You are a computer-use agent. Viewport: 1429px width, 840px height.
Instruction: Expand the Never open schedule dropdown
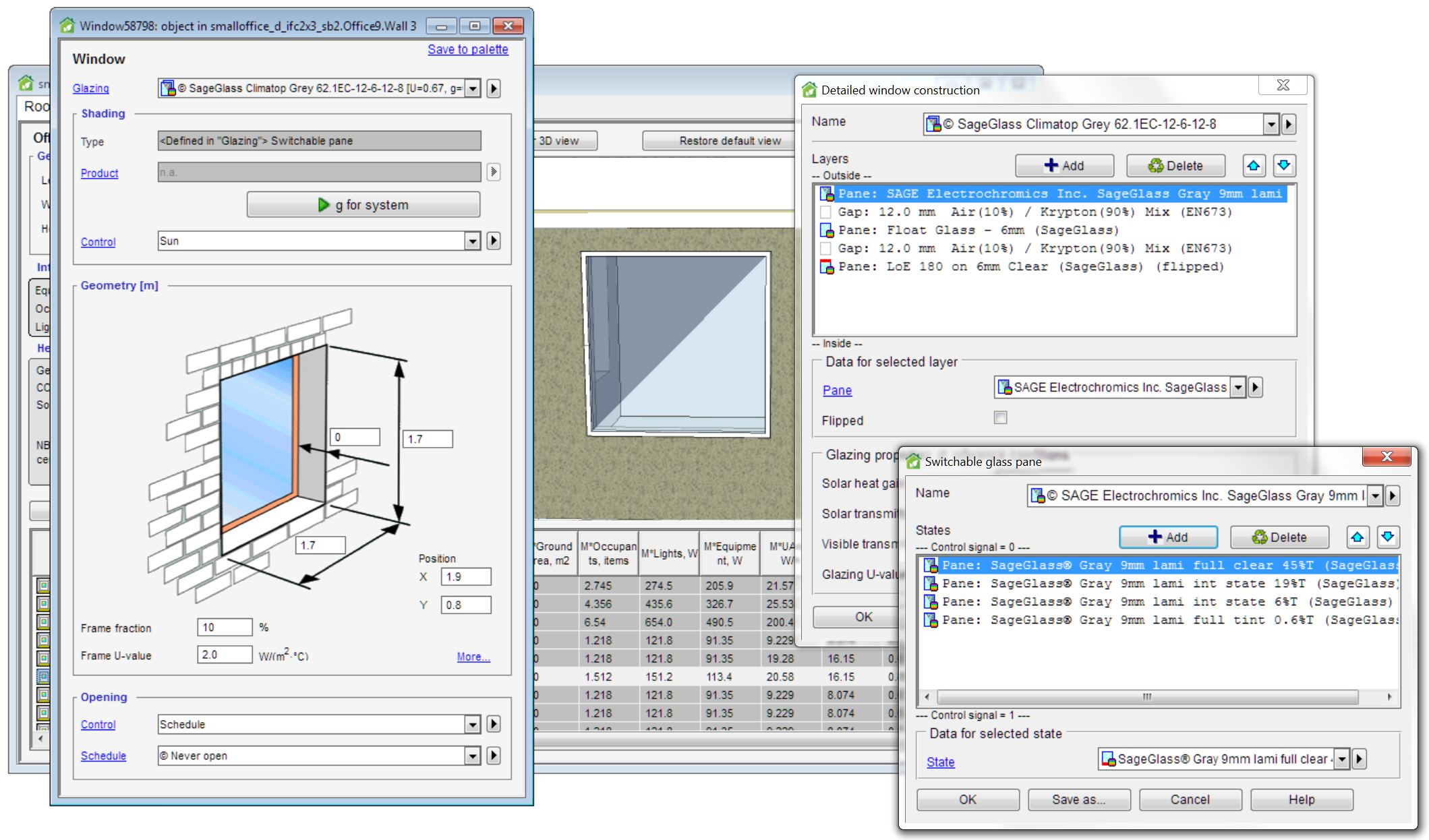tap(472, 756)
